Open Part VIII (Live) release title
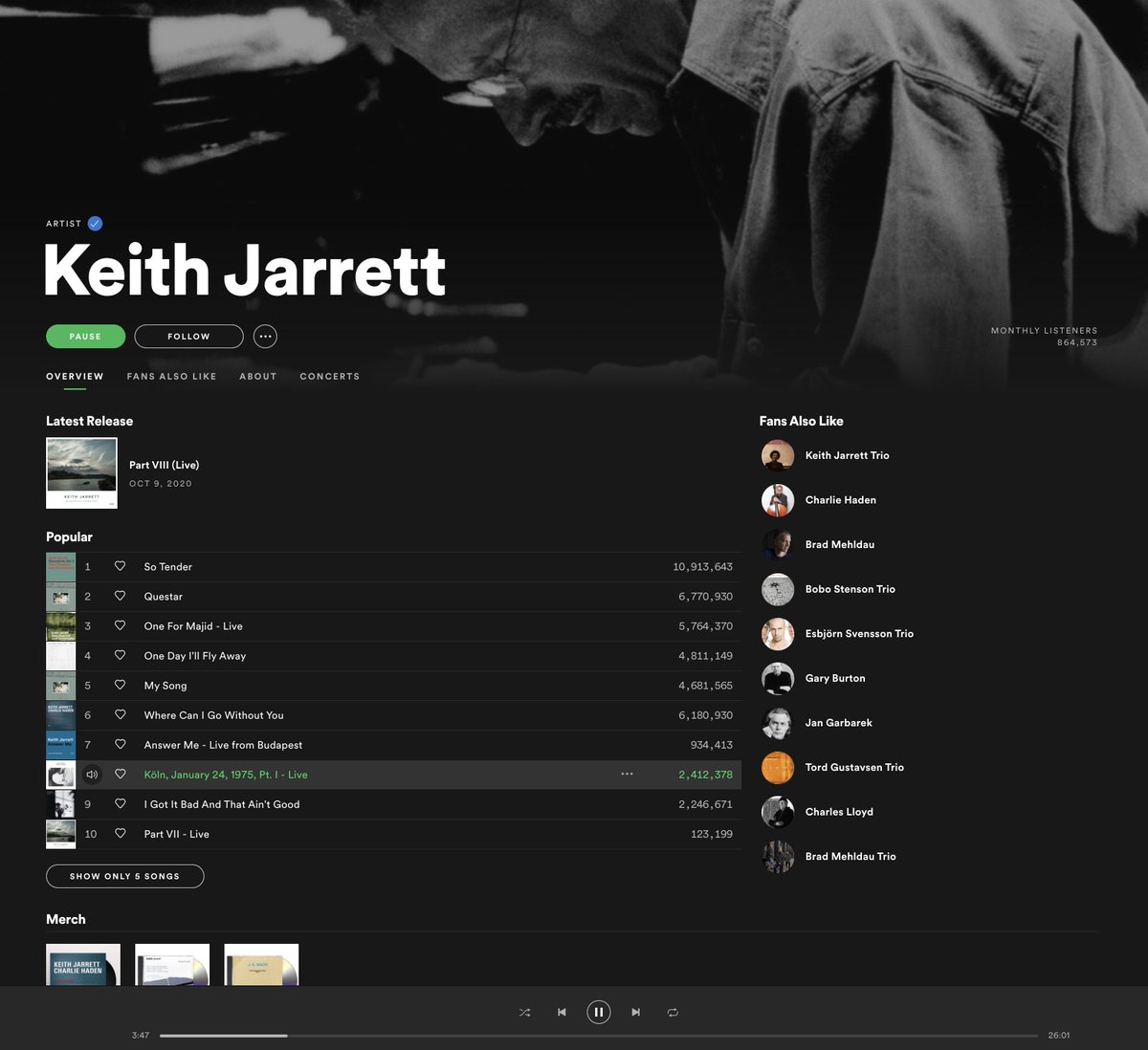The height and width of the screenshot is (1050, 1148). 164,465
